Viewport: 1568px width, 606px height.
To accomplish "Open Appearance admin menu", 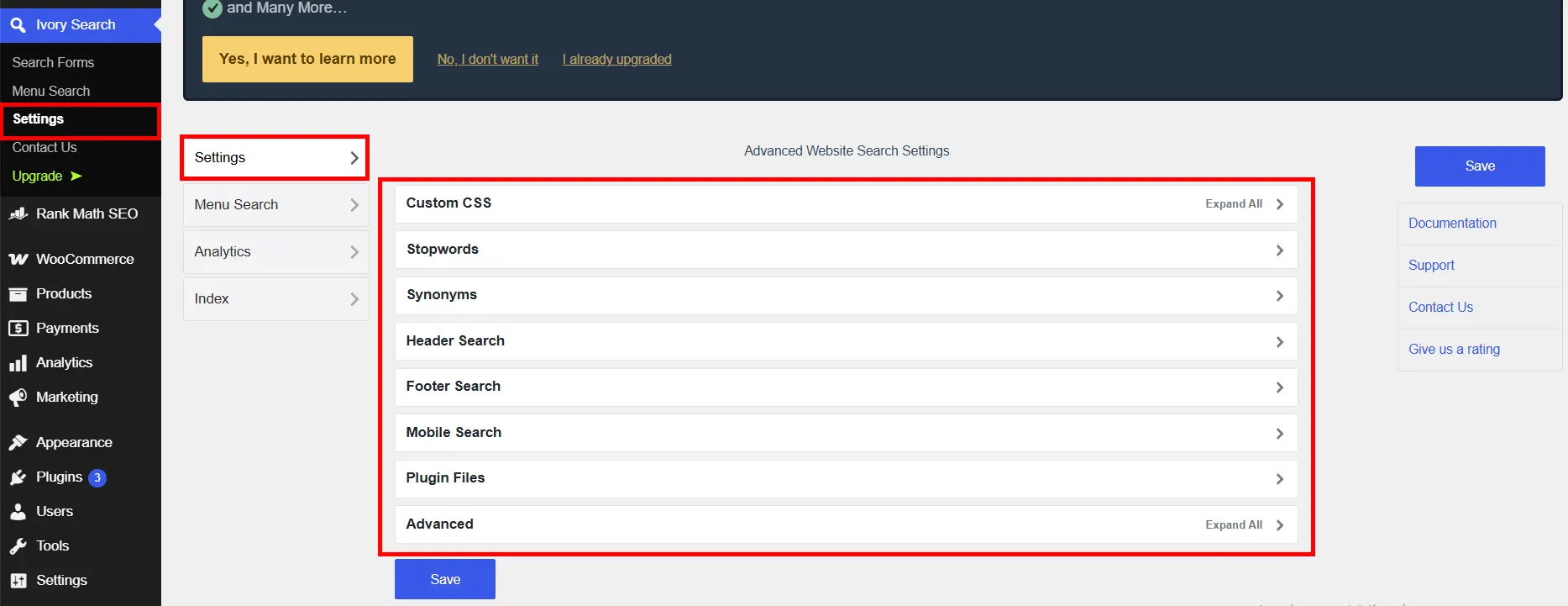I will 81,443.
